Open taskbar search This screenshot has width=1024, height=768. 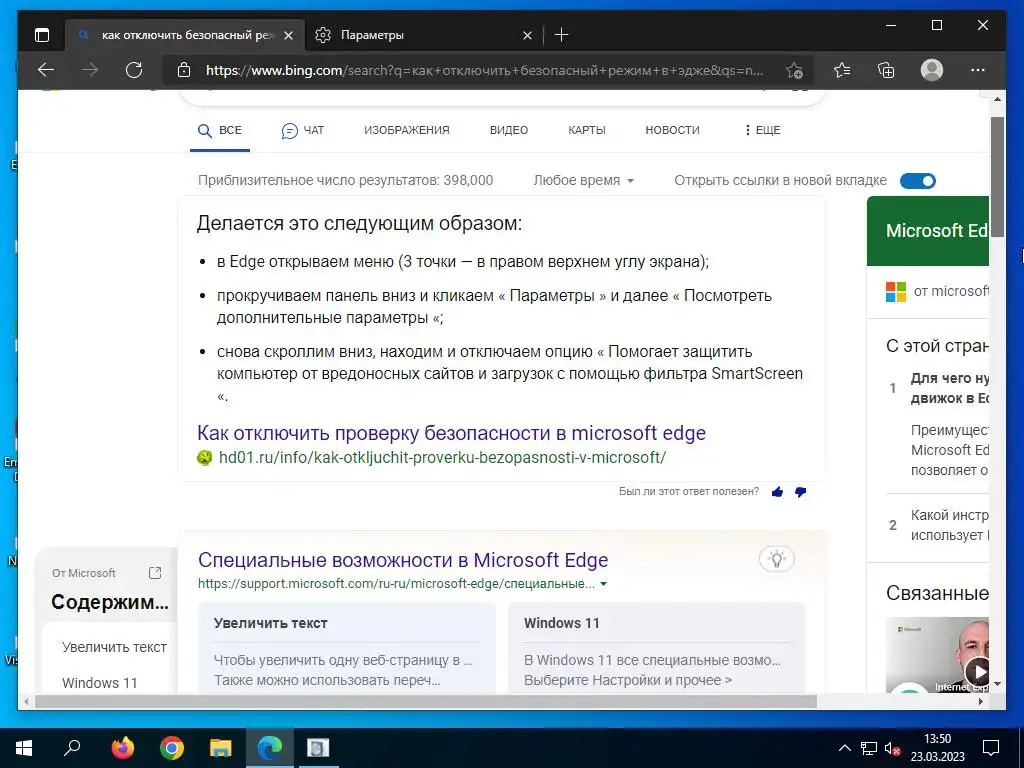click(x=72, y=748)
